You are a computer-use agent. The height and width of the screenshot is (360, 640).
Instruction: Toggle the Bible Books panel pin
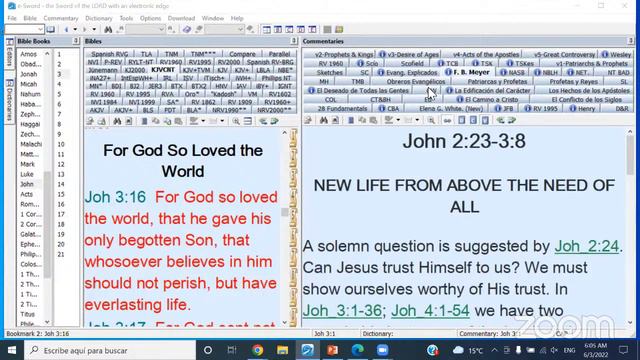(x=76, y=41)
